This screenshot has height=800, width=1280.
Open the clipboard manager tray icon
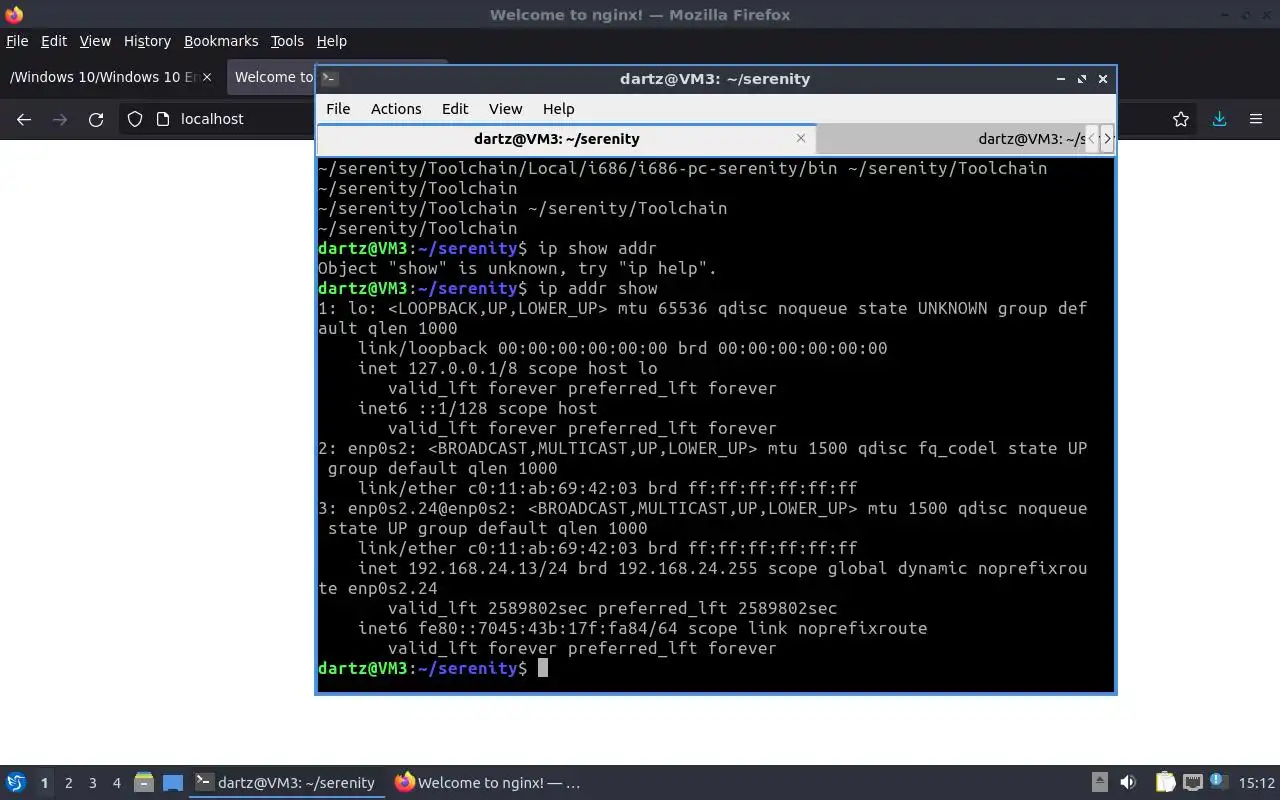pos(1165,782)
